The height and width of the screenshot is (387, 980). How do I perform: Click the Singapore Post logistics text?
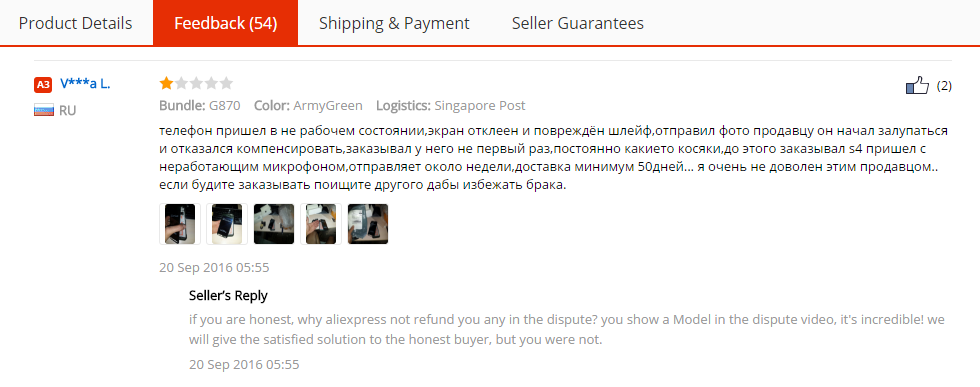click(480, 106)
